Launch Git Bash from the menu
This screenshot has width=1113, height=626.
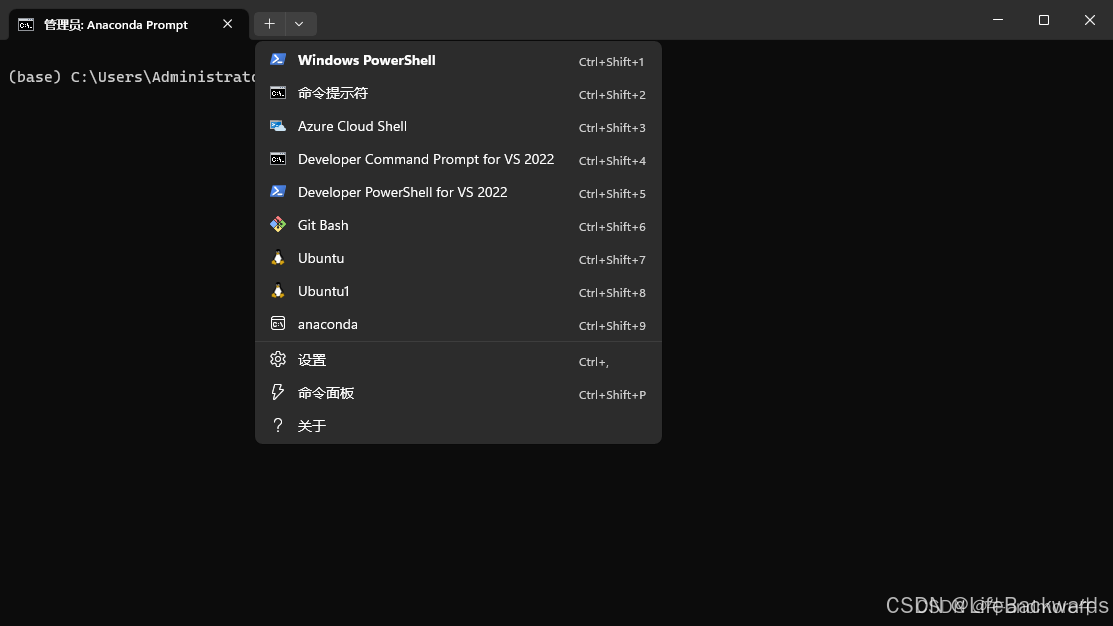coord(458,225)
